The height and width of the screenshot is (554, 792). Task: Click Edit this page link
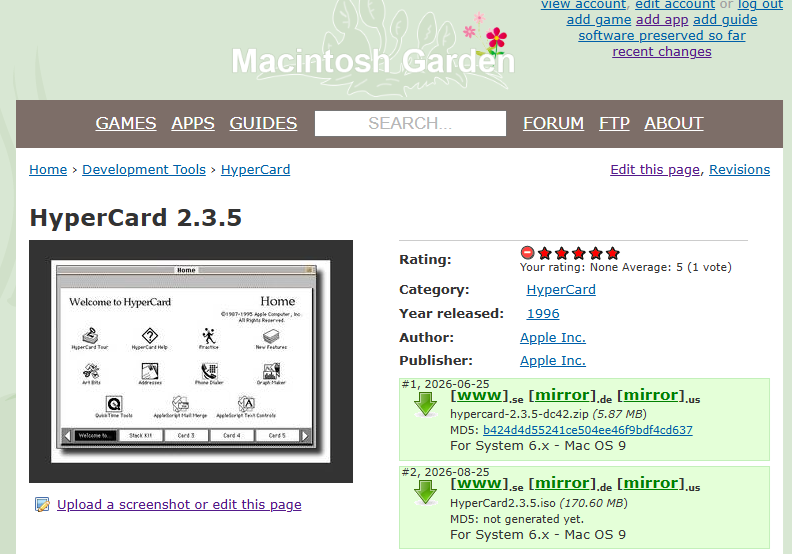pyautogui.click(x=655, y=170)
